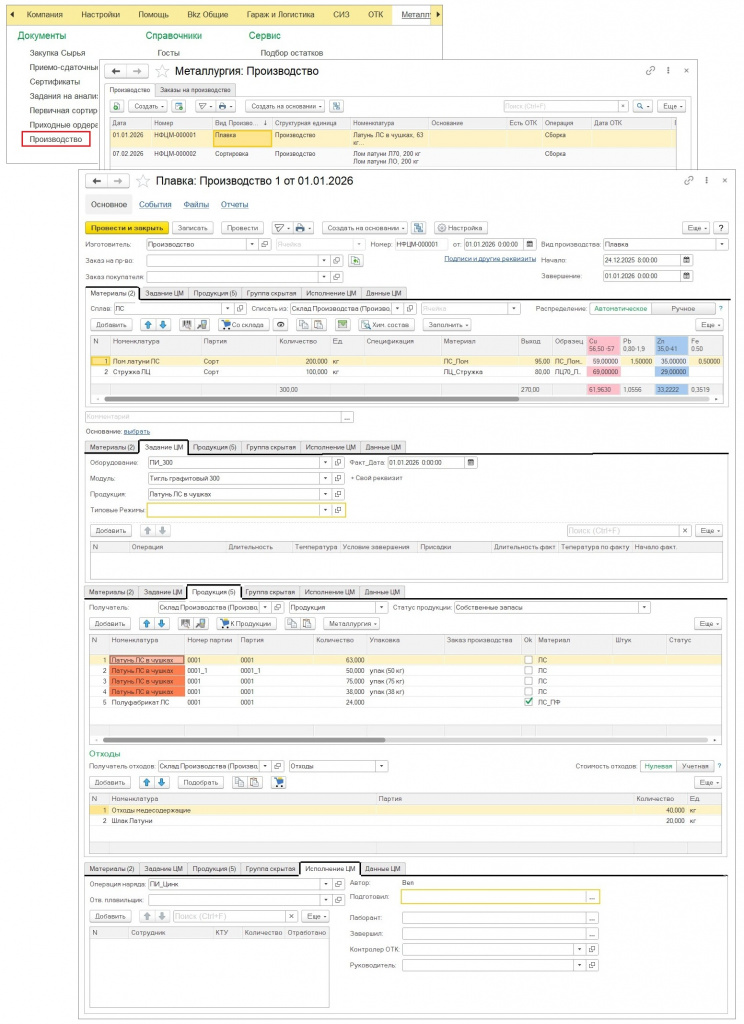This screenshot has width=744, height=1024.
Task: Add Плавка document to favorites via star icon
Action: (142, 181)
